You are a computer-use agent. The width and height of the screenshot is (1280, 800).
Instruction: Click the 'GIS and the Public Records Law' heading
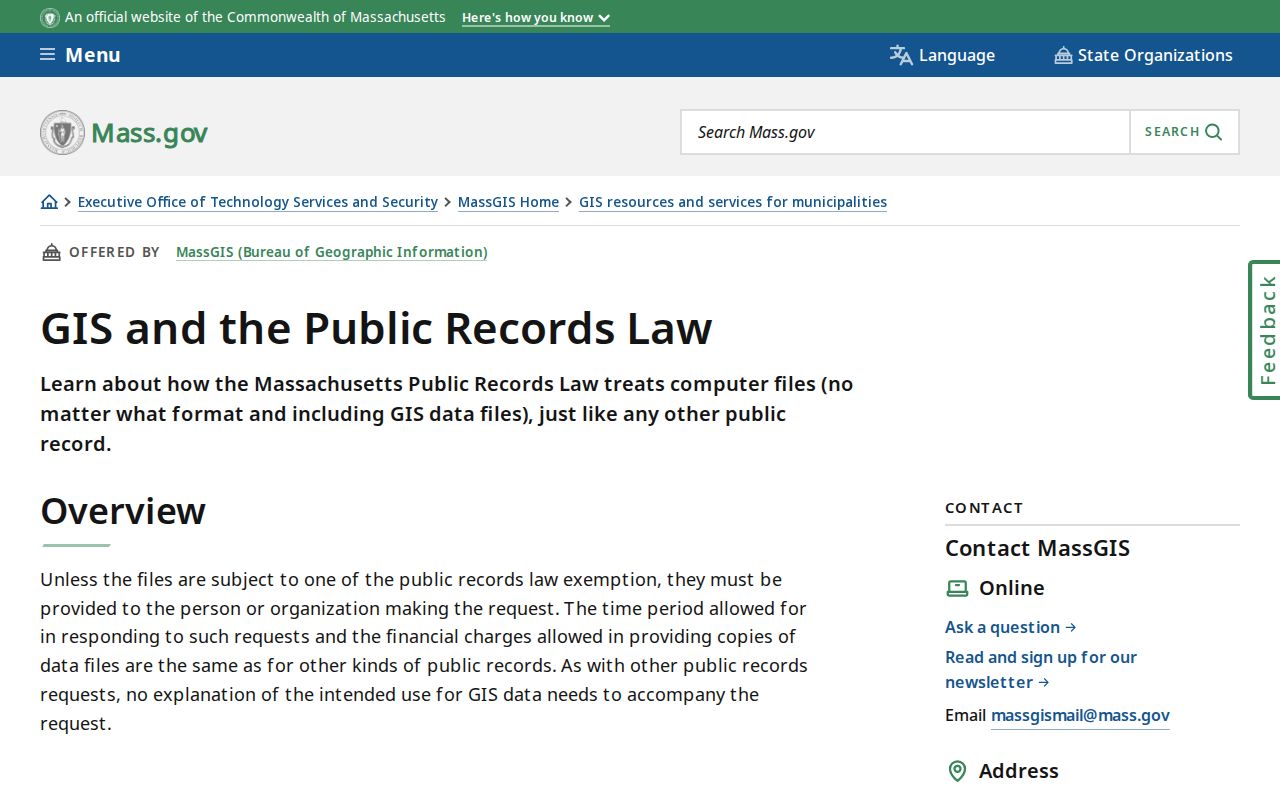pos(376,328)
